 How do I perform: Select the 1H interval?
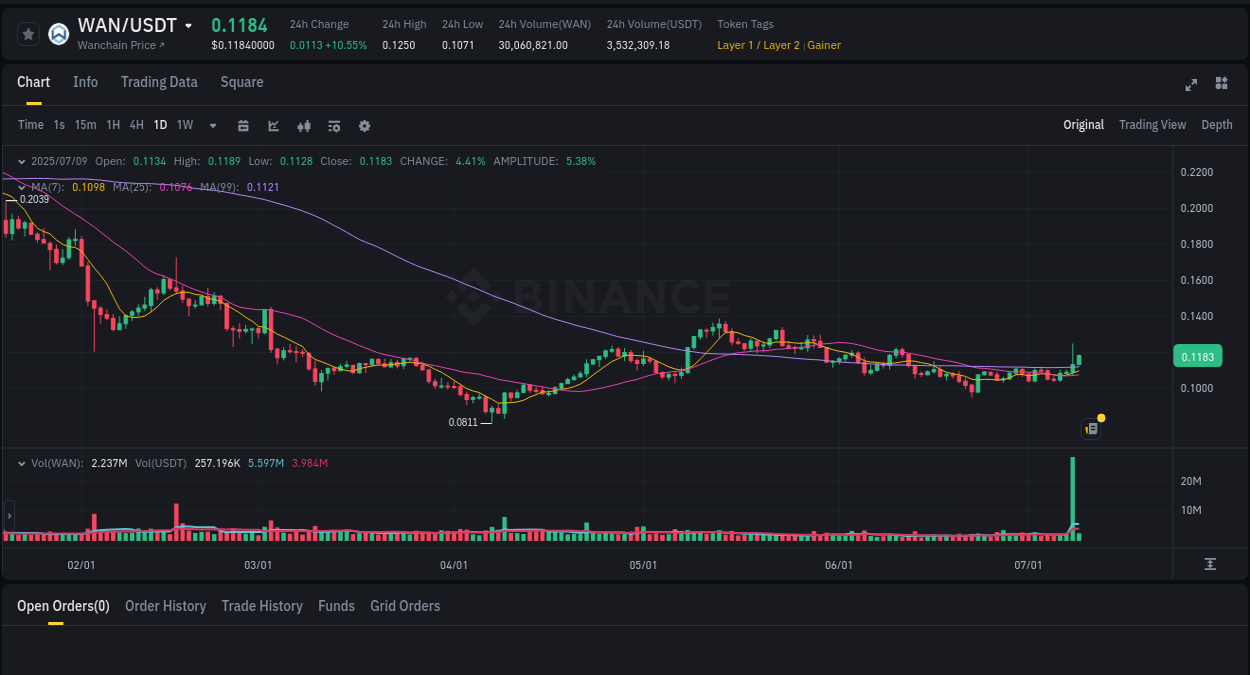[112, 124]
